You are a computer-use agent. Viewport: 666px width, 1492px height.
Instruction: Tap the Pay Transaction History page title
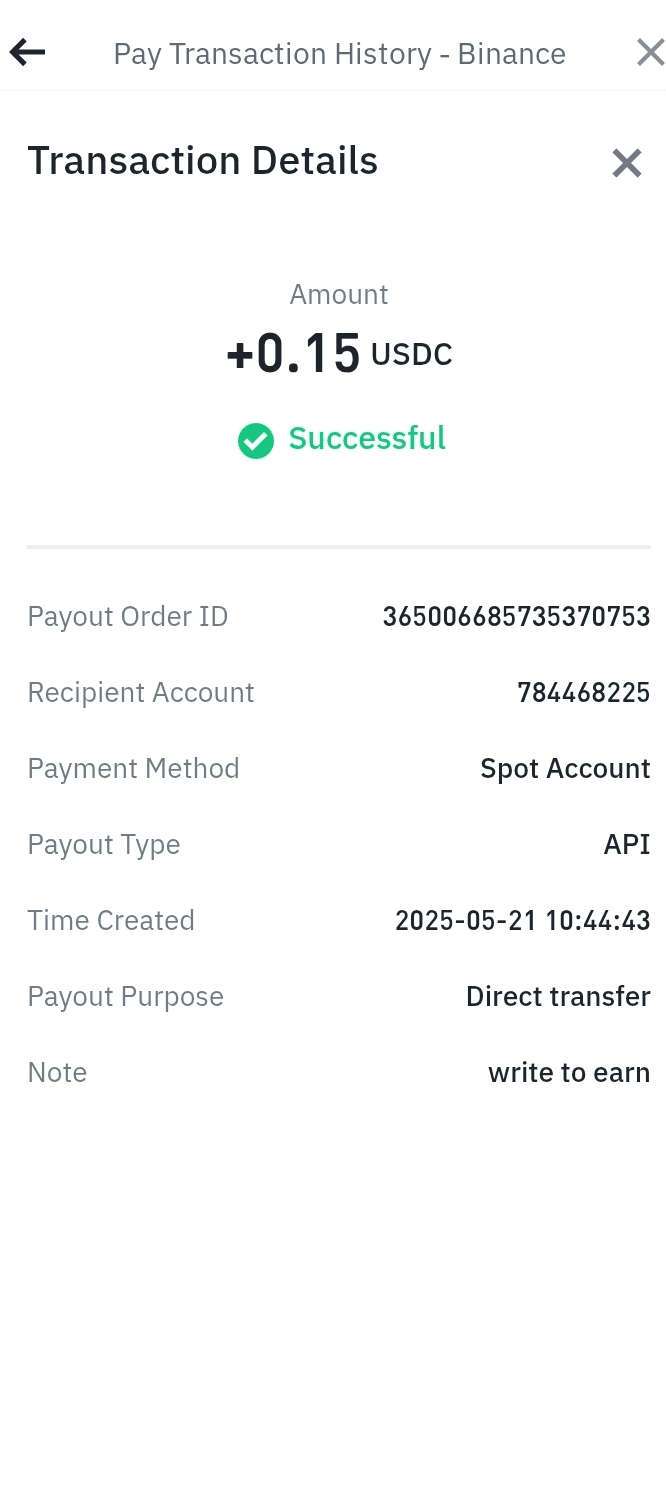point(340,53)
